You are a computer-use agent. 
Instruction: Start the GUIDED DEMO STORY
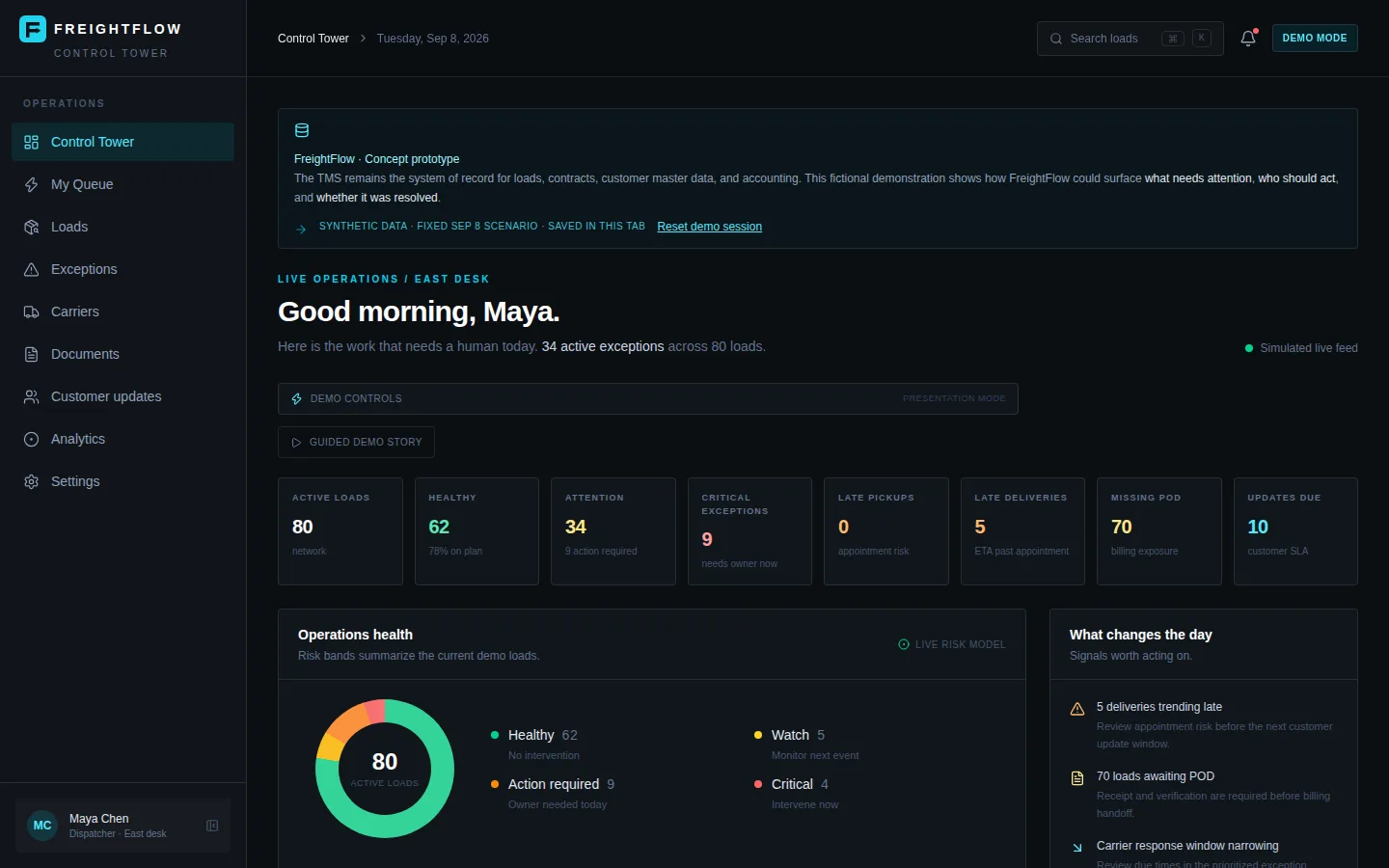[x=356, y=442]
